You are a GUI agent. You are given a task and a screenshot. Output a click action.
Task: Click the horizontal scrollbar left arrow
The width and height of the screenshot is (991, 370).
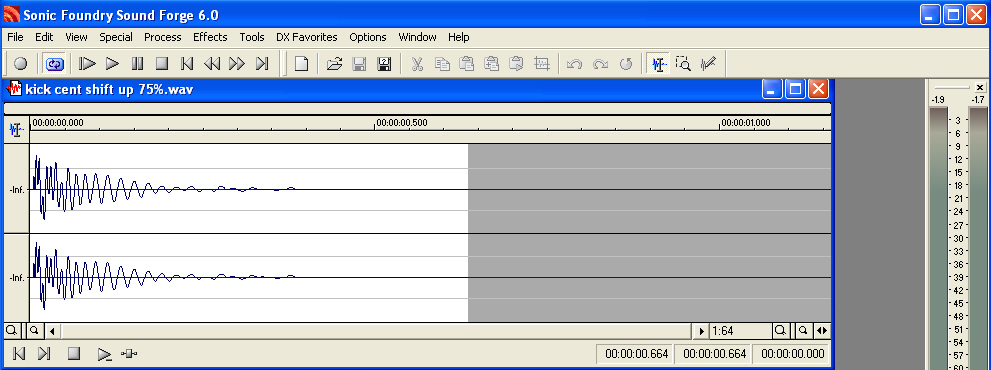pyautogui.click(x=52, y=331)
